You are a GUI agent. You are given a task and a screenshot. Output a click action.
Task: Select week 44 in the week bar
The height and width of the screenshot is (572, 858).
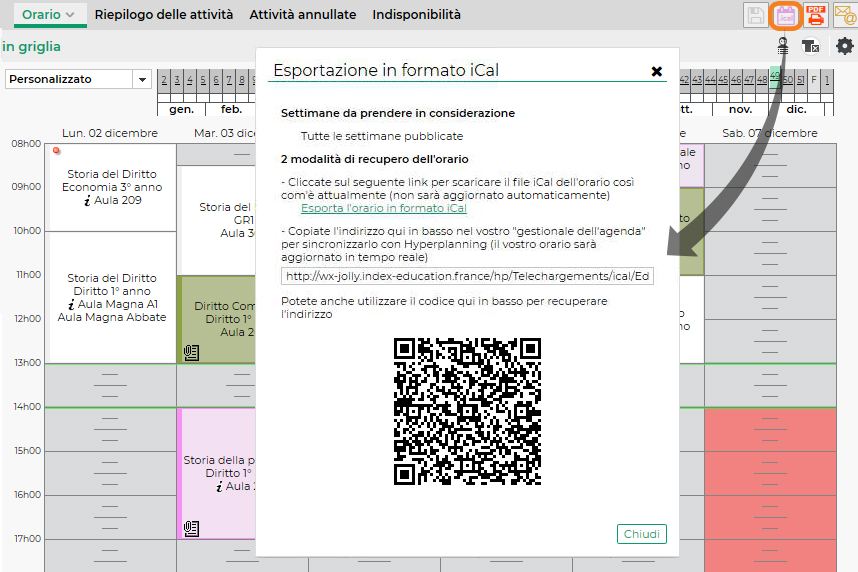(710, 80)
